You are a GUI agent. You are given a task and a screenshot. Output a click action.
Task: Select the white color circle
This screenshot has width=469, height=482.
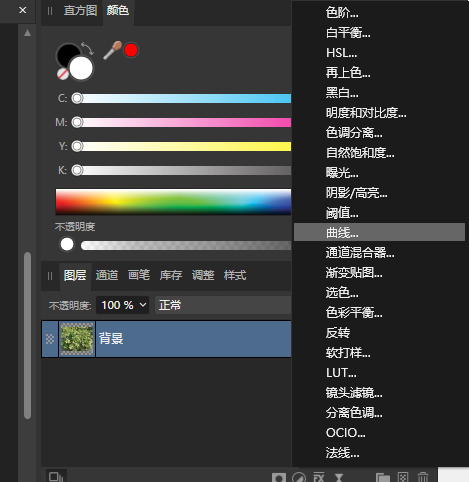(81, 68)
